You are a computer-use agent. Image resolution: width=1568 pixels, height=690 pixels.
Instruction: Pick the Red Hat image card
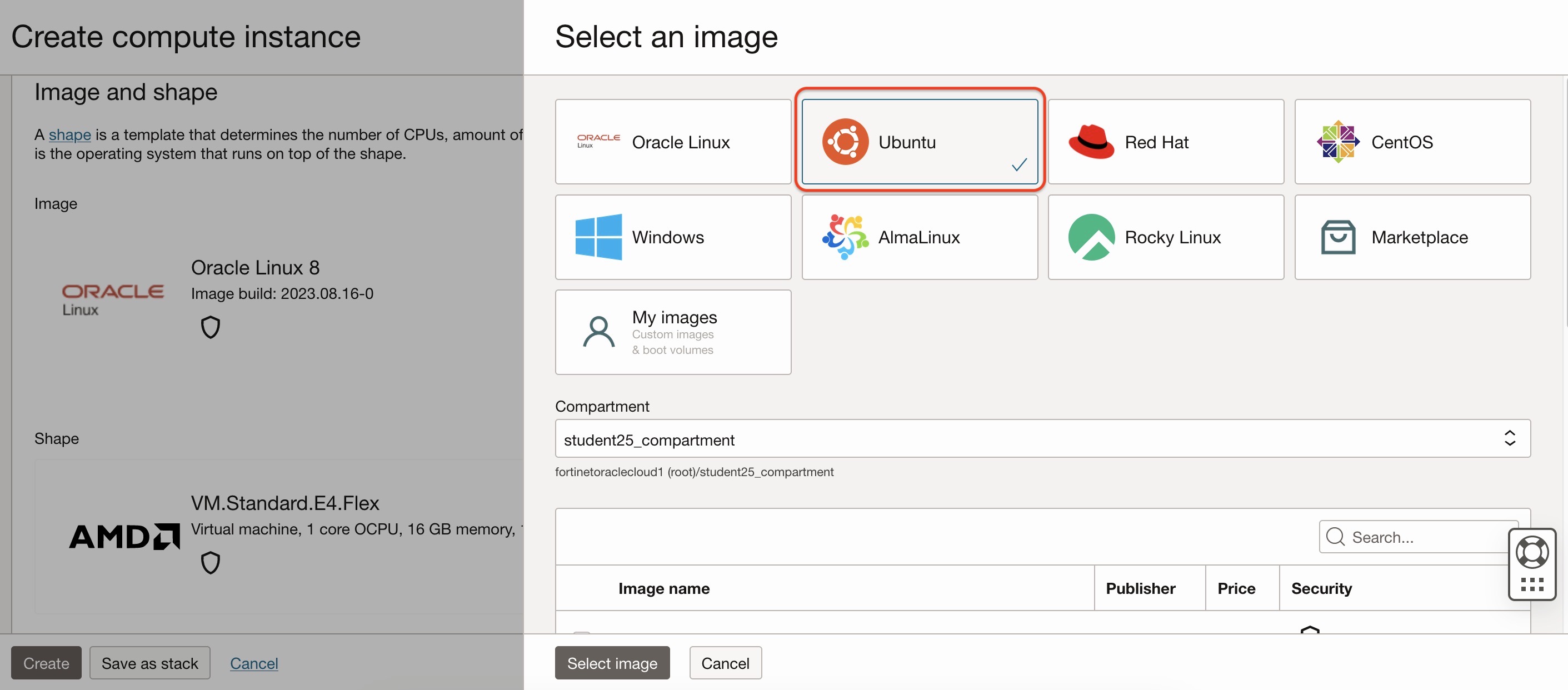1166,142
